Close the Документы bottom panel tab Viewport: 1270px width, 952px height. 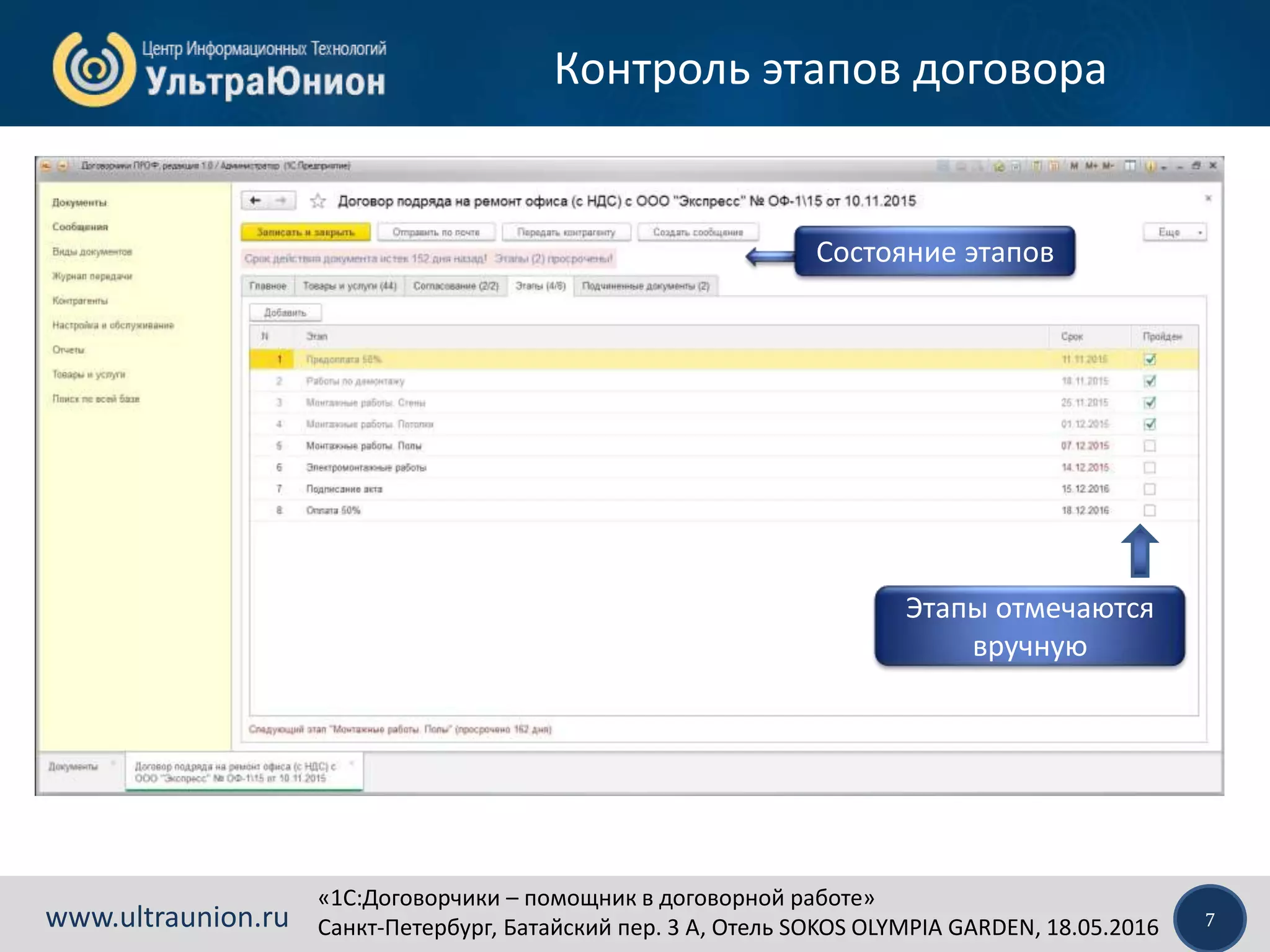coord(113,763)
